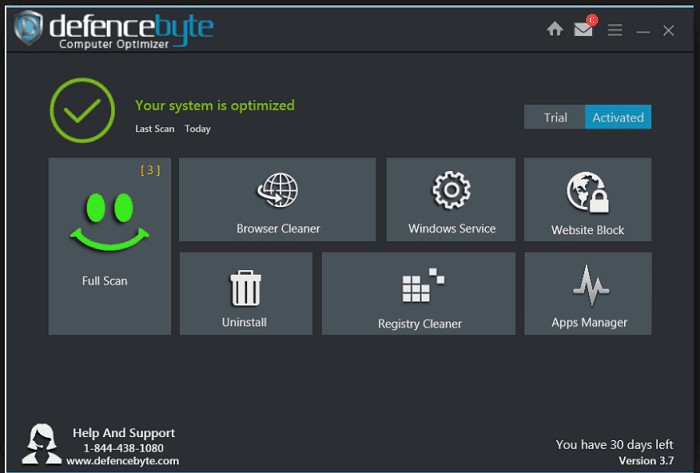Click the Registry Cleaner blocks icon
700x473 pixels.
[423, 286]
